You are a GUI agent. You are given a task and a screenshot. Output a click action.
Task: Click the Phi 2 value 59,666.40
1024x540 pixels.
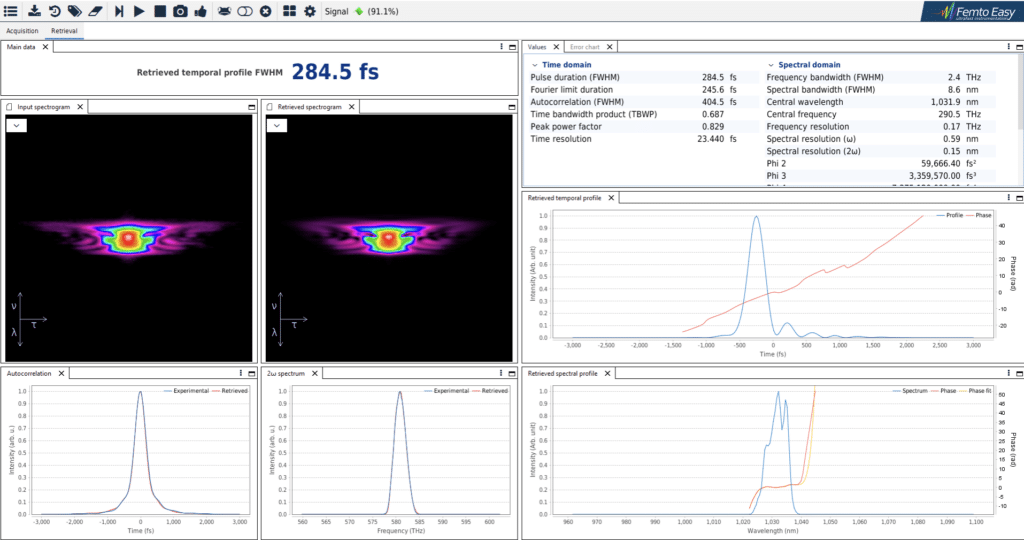(940, 163)
